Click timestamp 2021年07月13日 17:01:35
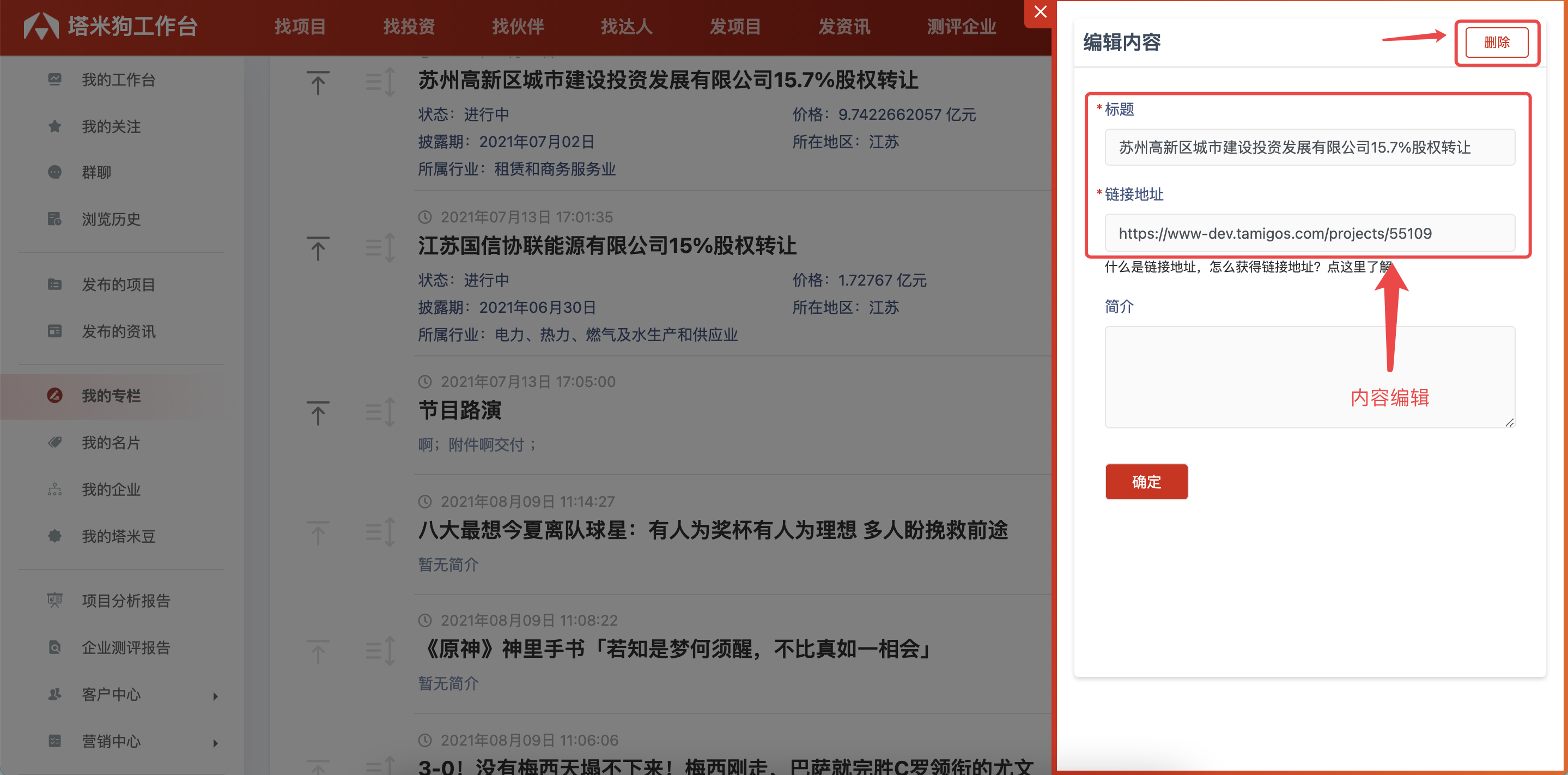This screenshot has width=1568, height=775. (x=526, y=217)
